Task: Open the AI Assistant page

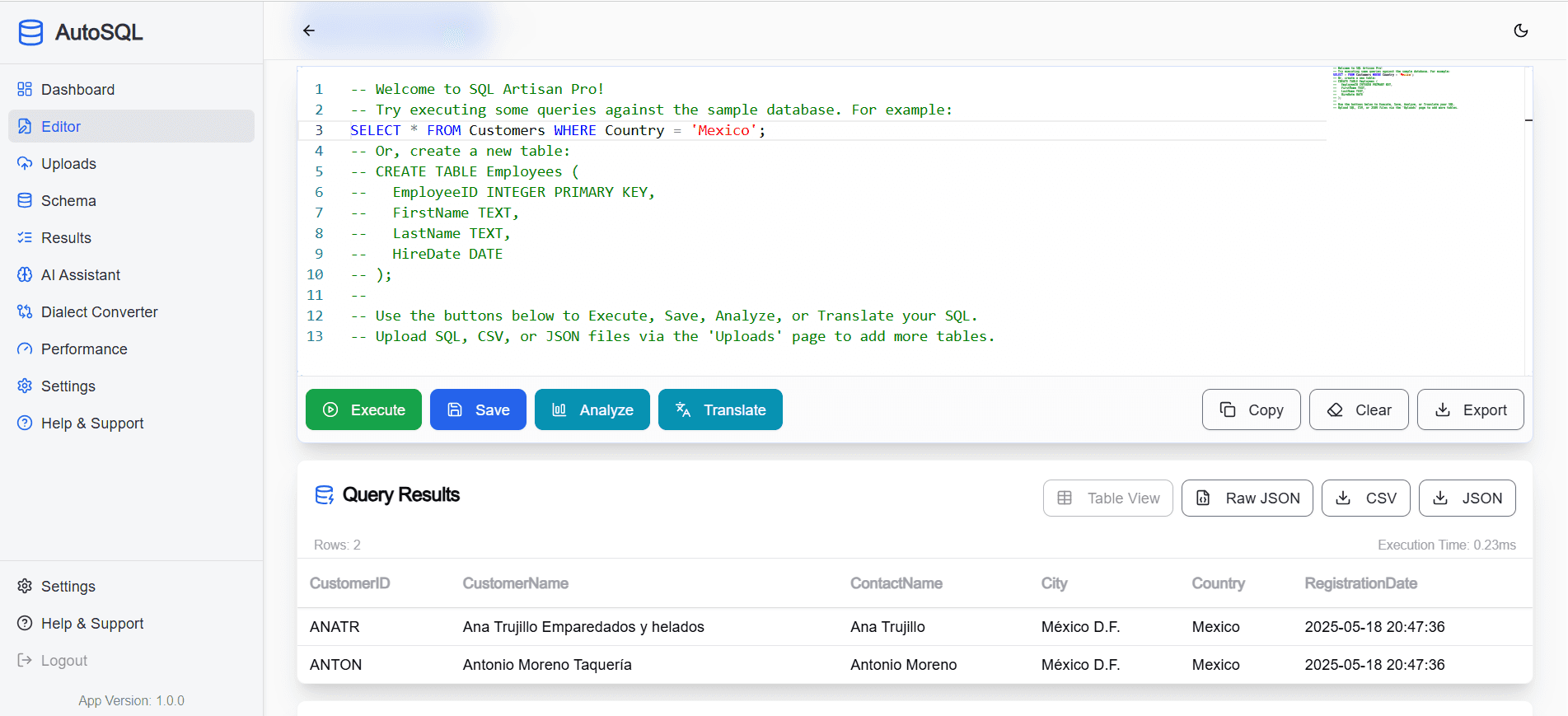Action: (x=131, y=274)
